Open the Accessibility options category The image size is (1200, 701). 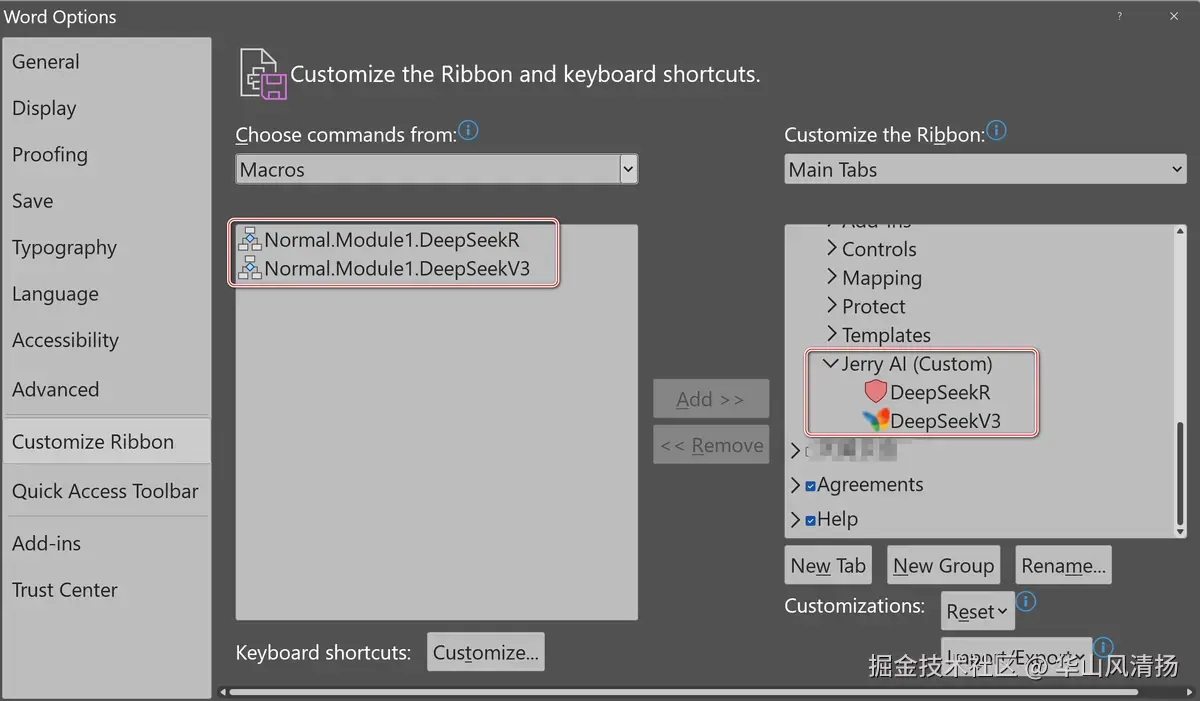(x=106, y=341)
